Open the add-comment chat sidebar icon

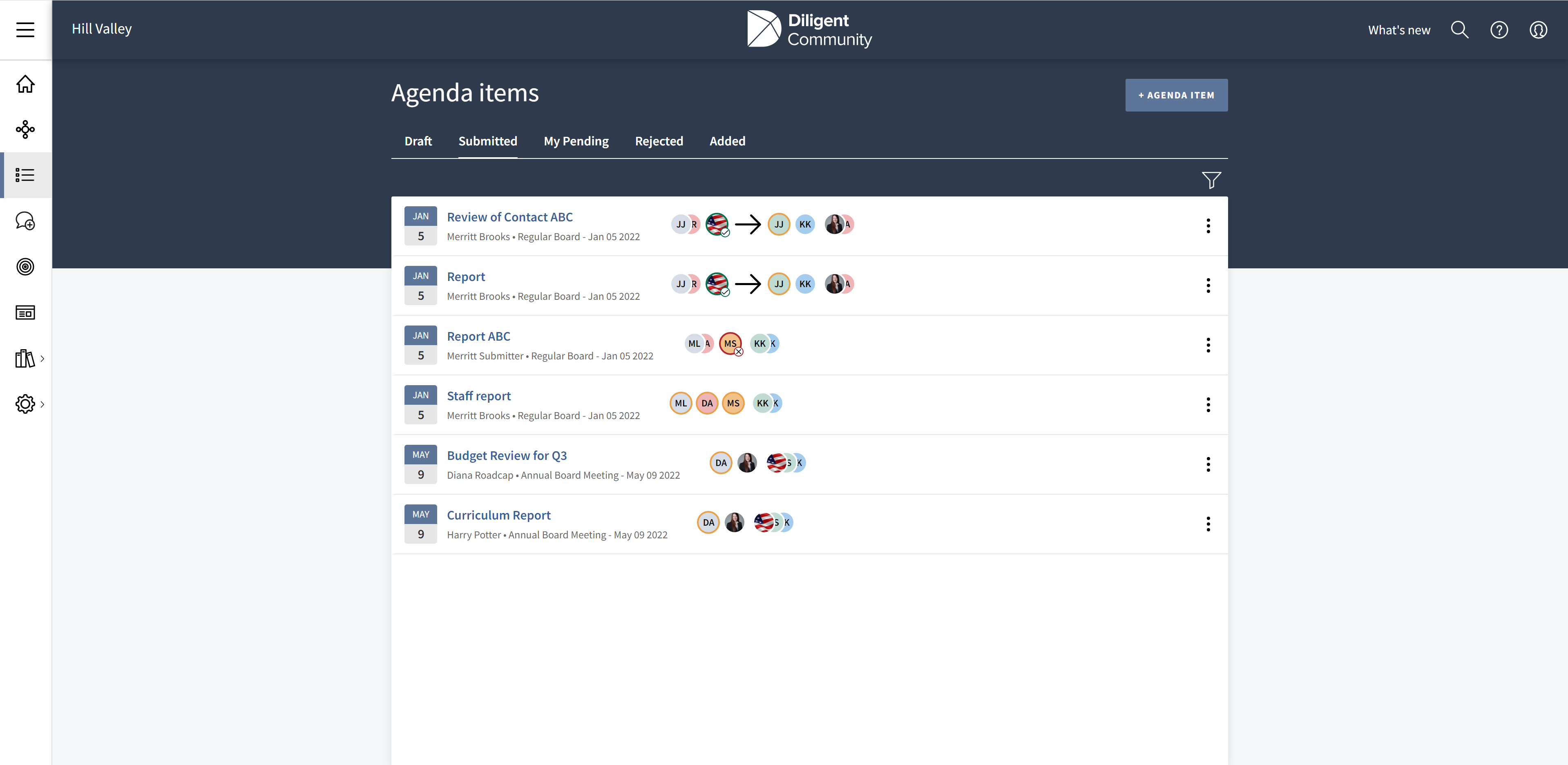pyautogui.click(x=25, y=221)
